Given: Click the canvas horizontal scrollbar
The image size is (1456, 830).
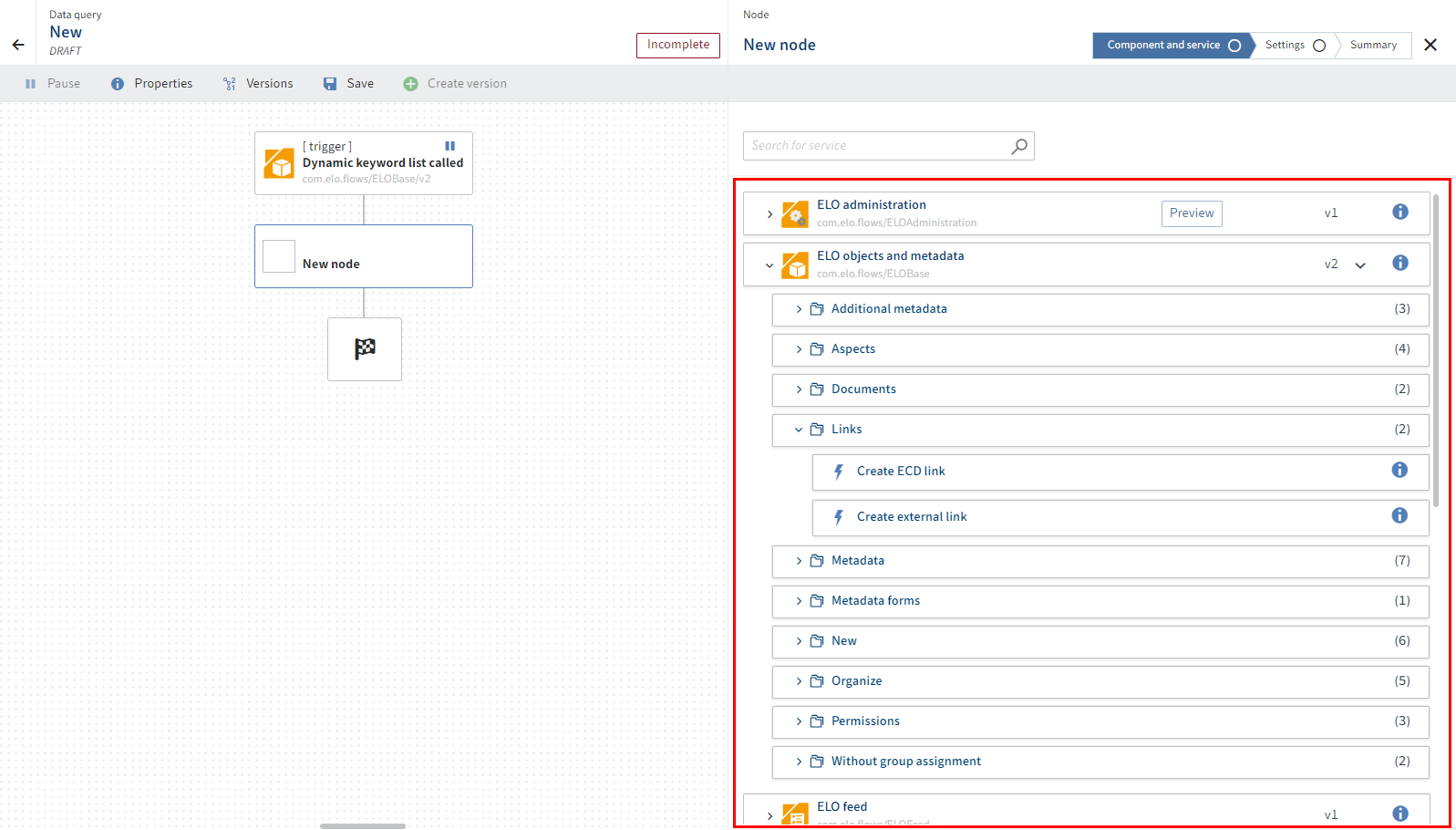Looking at the screenshot, I should (363, 826).
